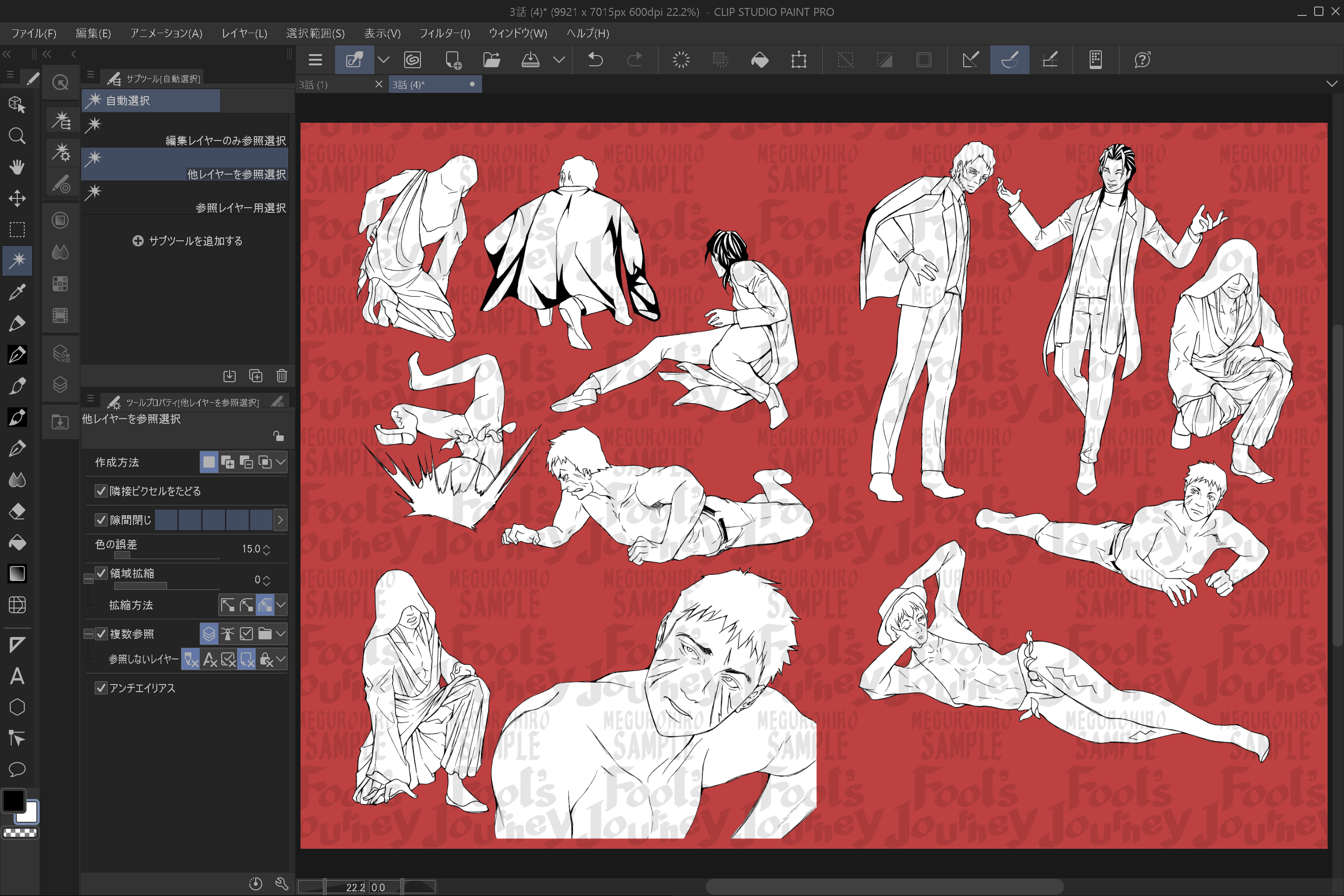
Task: Select the Text tool
Action: (x=17, y=677)
